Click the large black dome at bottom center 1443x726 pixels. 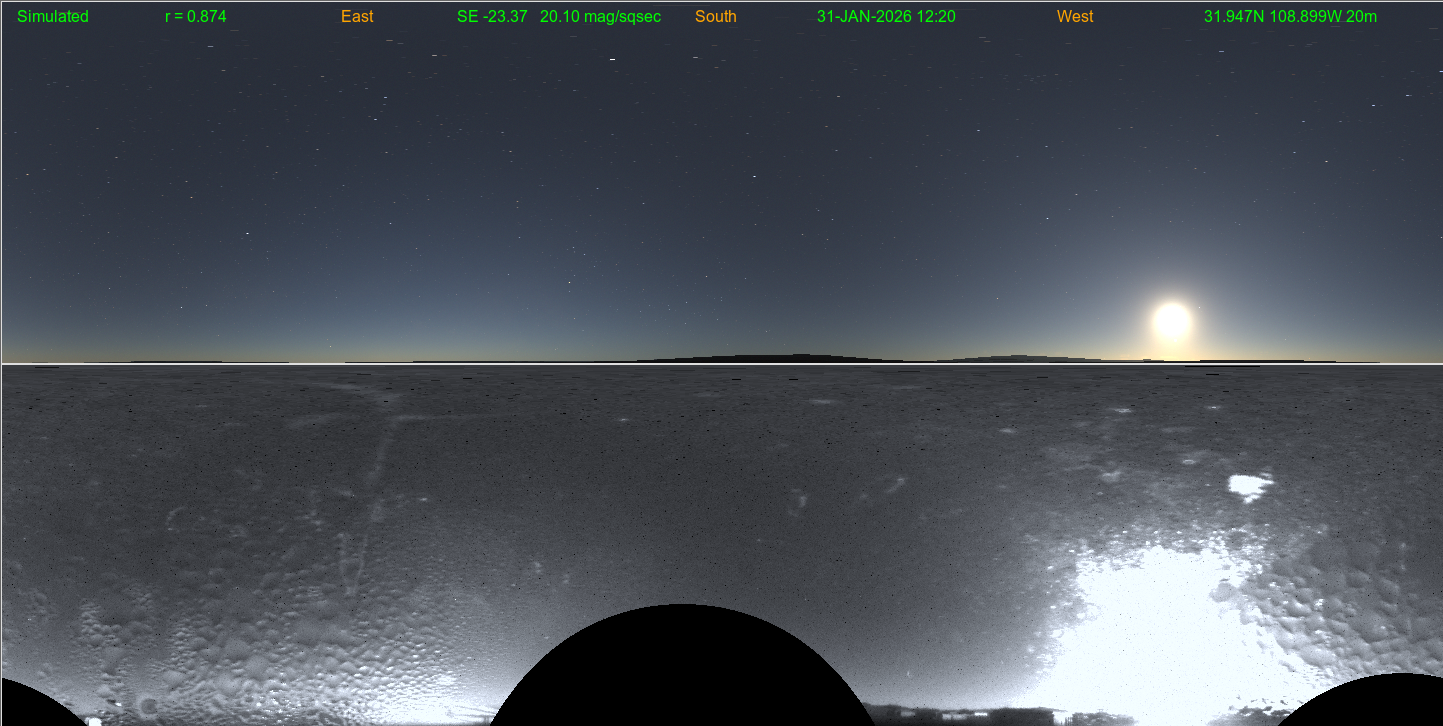click(682, 670)
